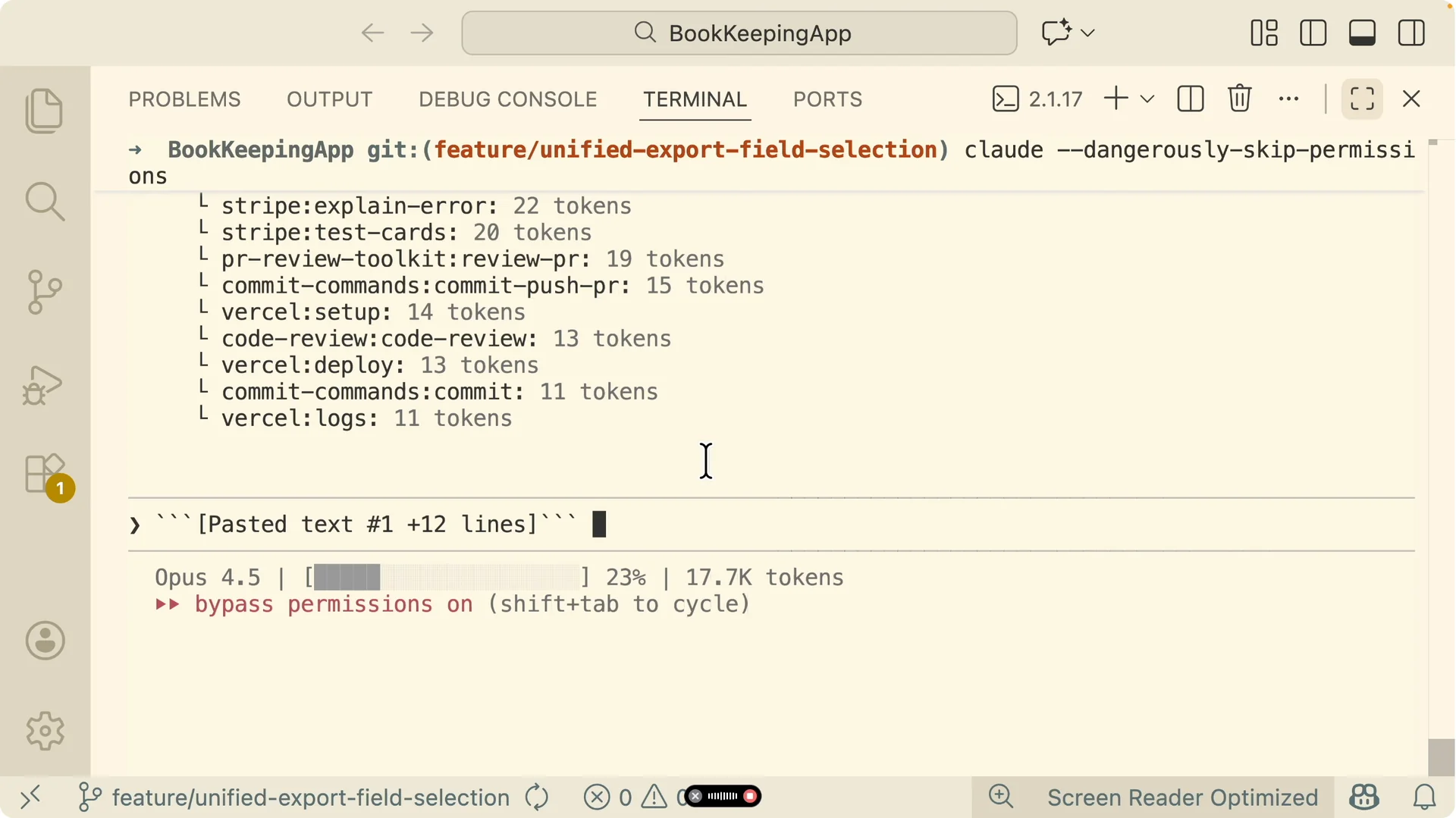This screenshot has width=1456, height=818.
Task: Toggle the secondary side bar
Action: coord(1411,33)
